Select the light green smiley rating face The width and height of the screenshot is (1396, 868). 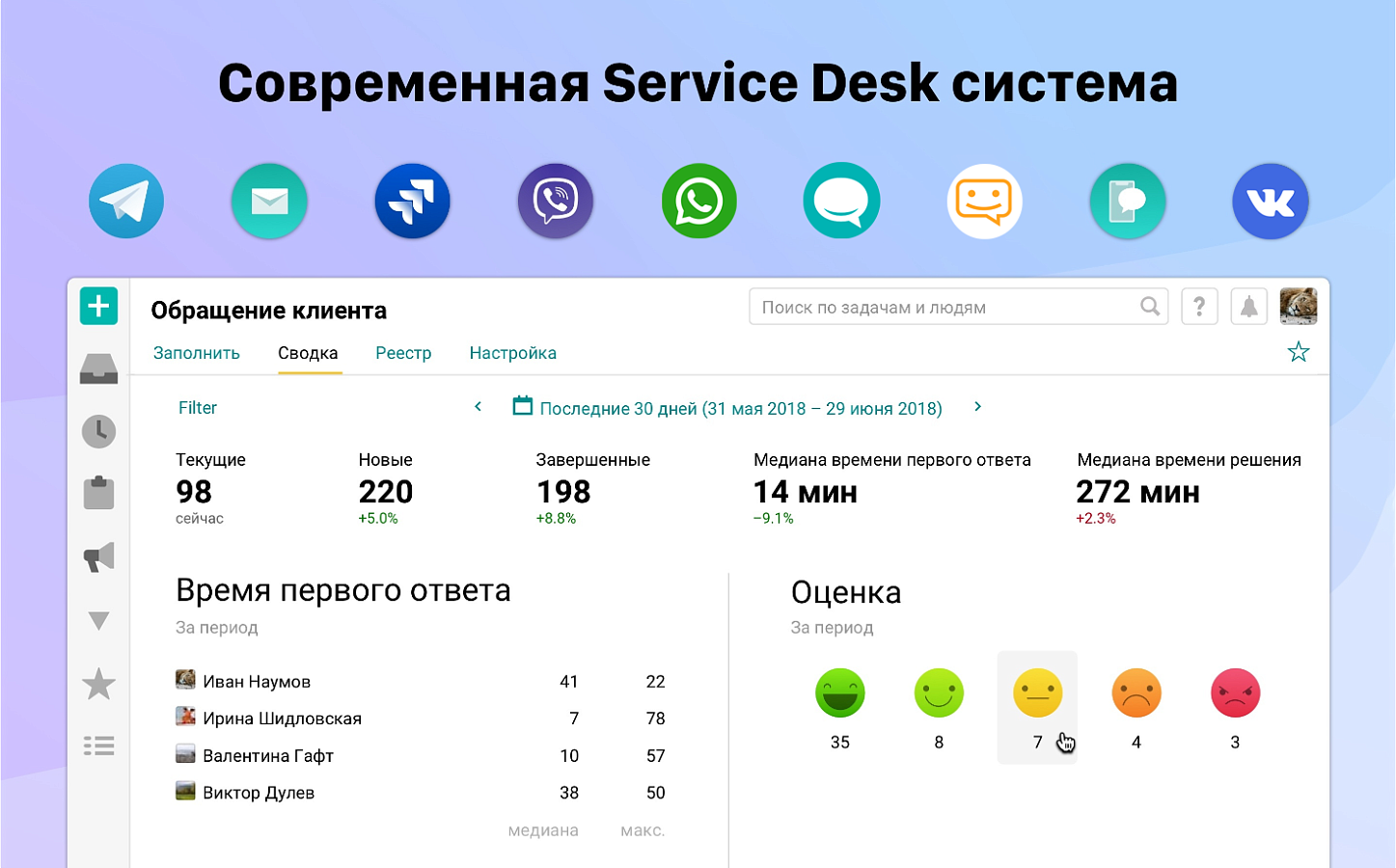(x=939, y=692)
